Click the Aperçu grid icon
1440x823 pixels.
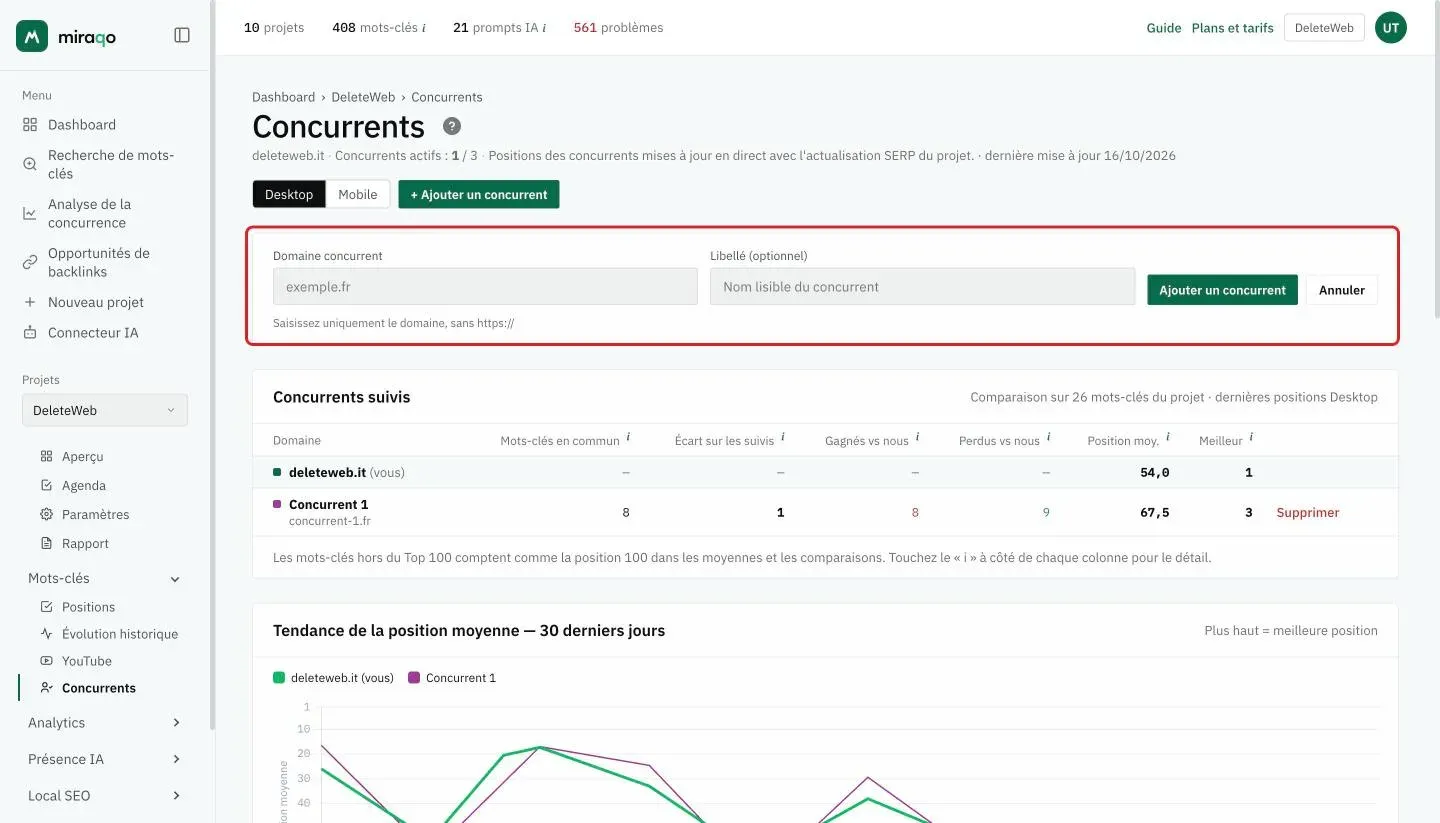[x=46, y=456]
